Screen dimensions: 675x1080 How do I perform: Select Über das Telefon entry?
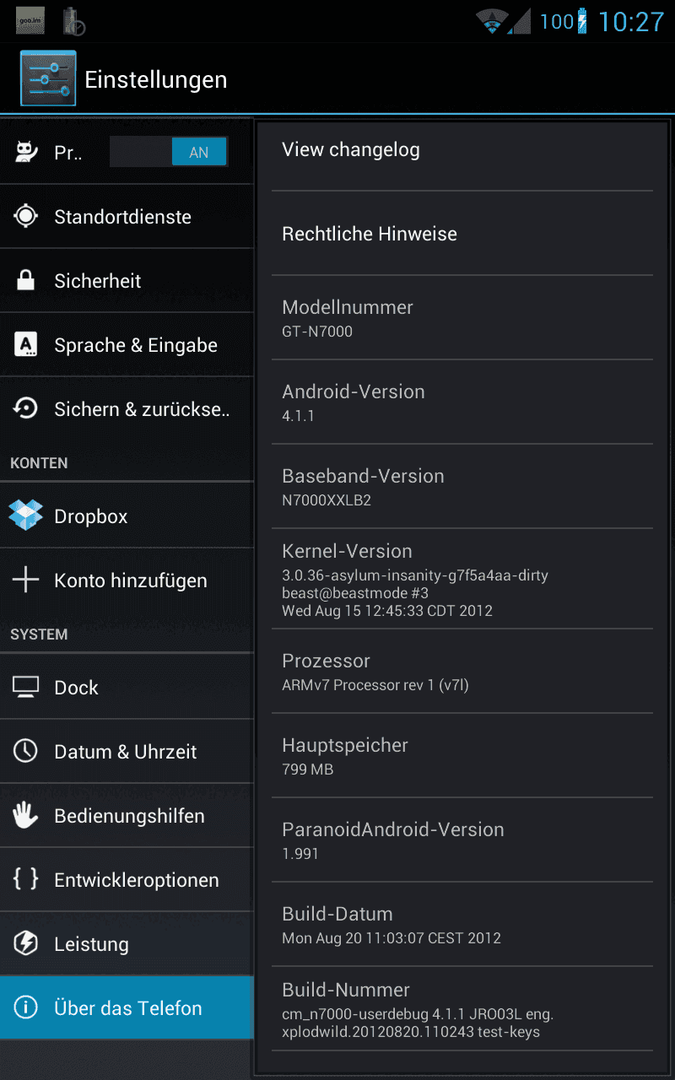(x=127, y=1008)
